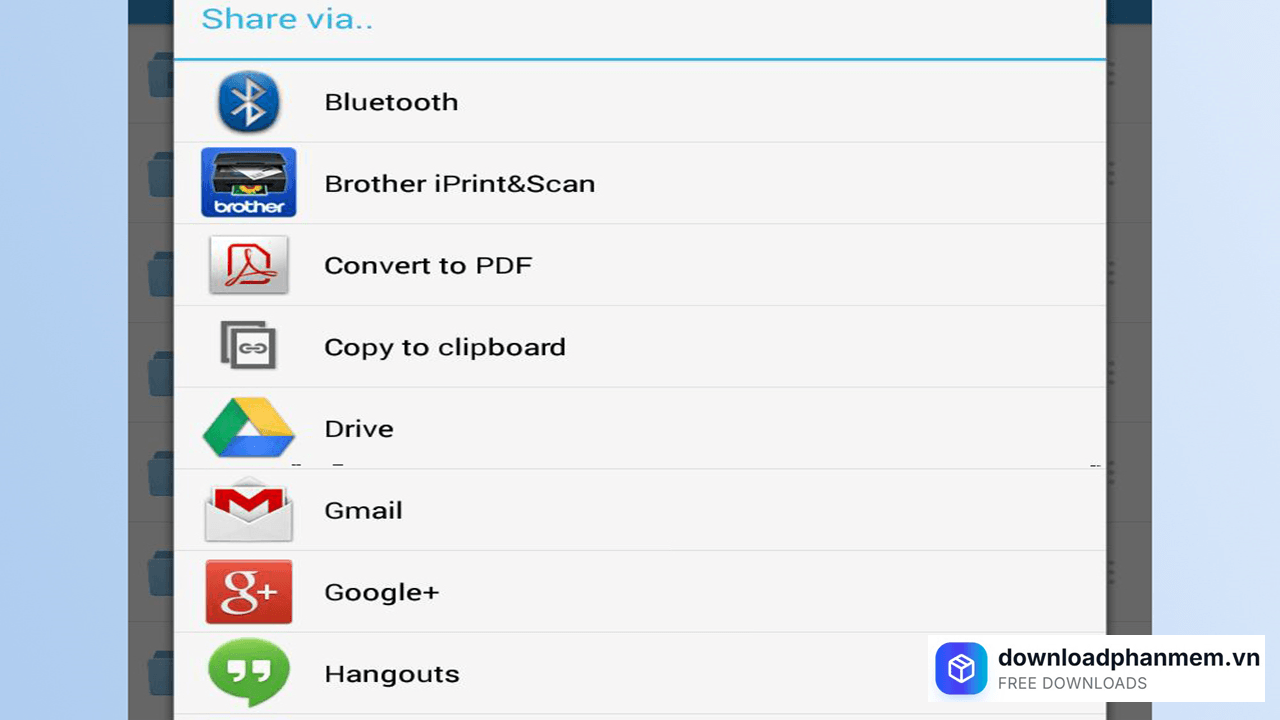
Task: Choose the Google+ text label
Action: (381, 592)
